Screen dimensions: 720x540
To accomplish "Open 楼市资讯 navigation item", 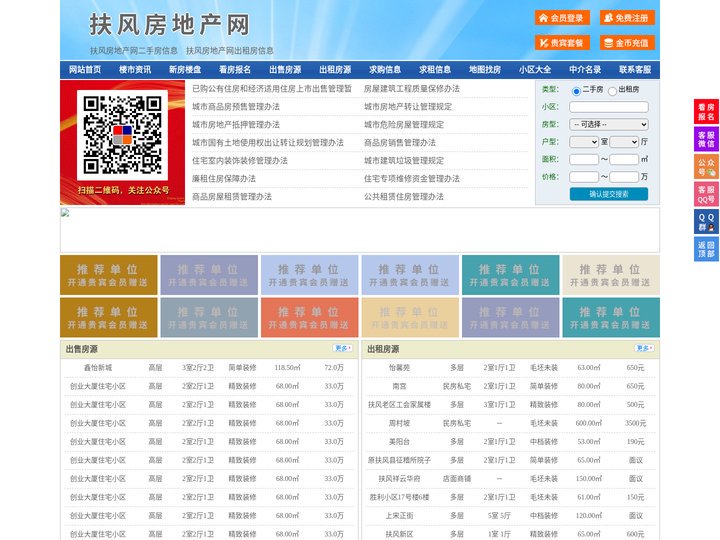I will click(x=135, y=70).
